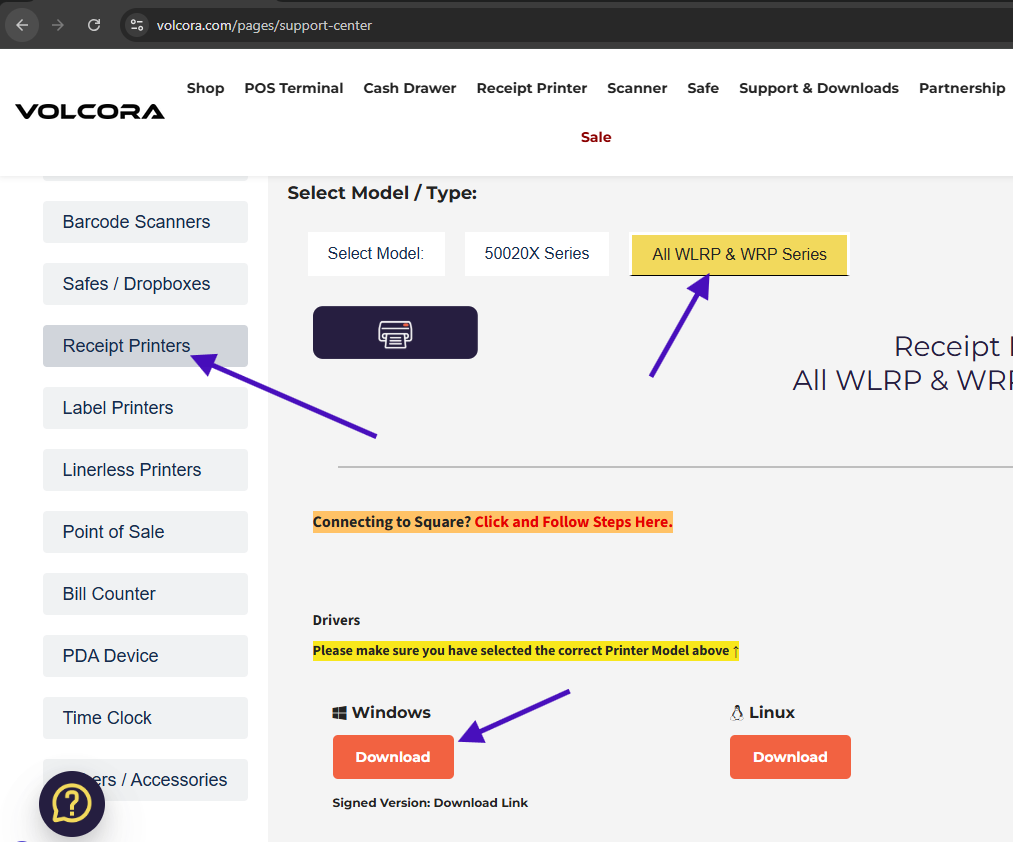Image resolution: width=1013 pixels, height=842 pixels.
Task: Select Point of Sale category
Action: (x=145, y=532)
